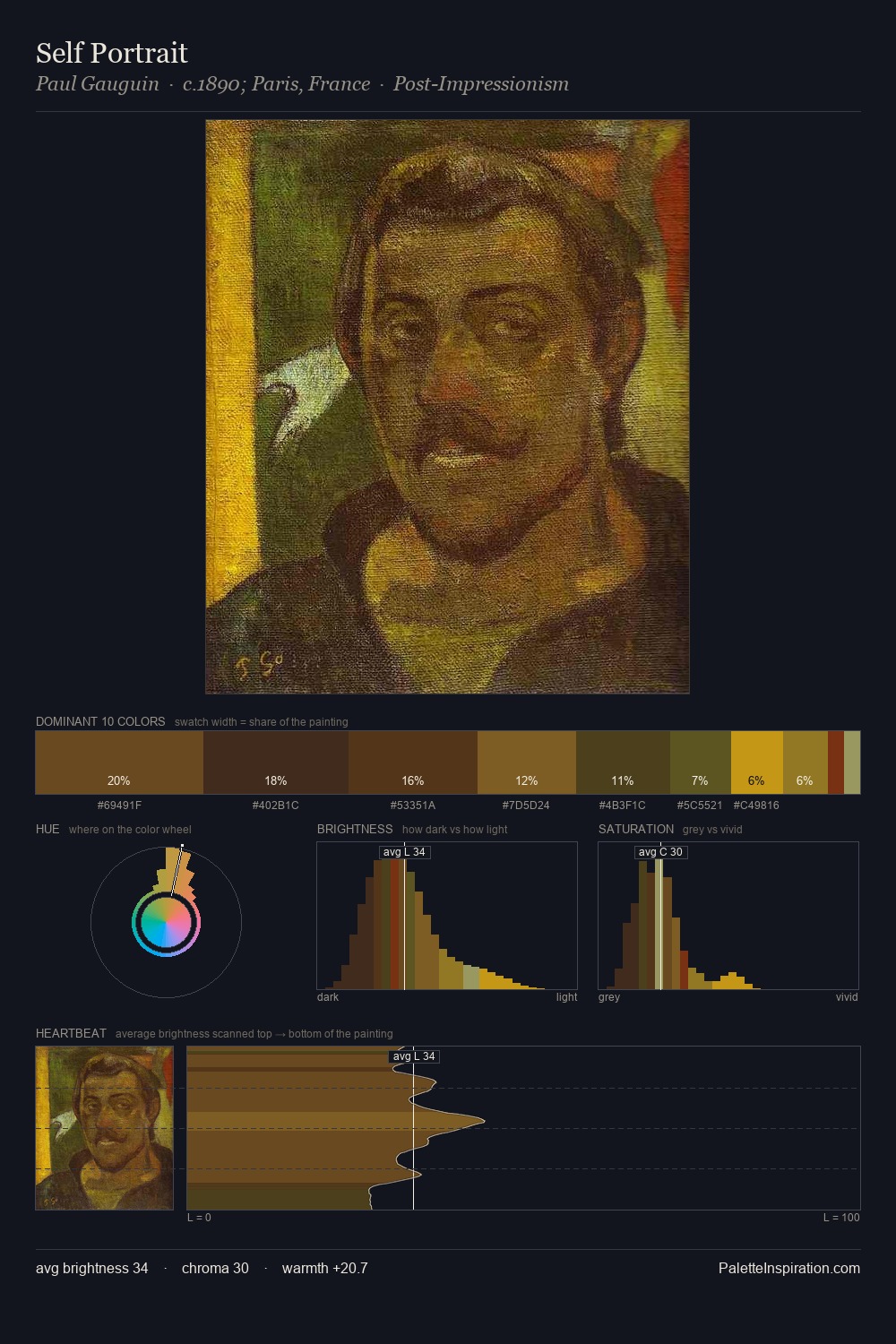Click the 'chroma 30' footer stat
The width and height of the screenshot is (896, 1344).
pos(215,1268)
